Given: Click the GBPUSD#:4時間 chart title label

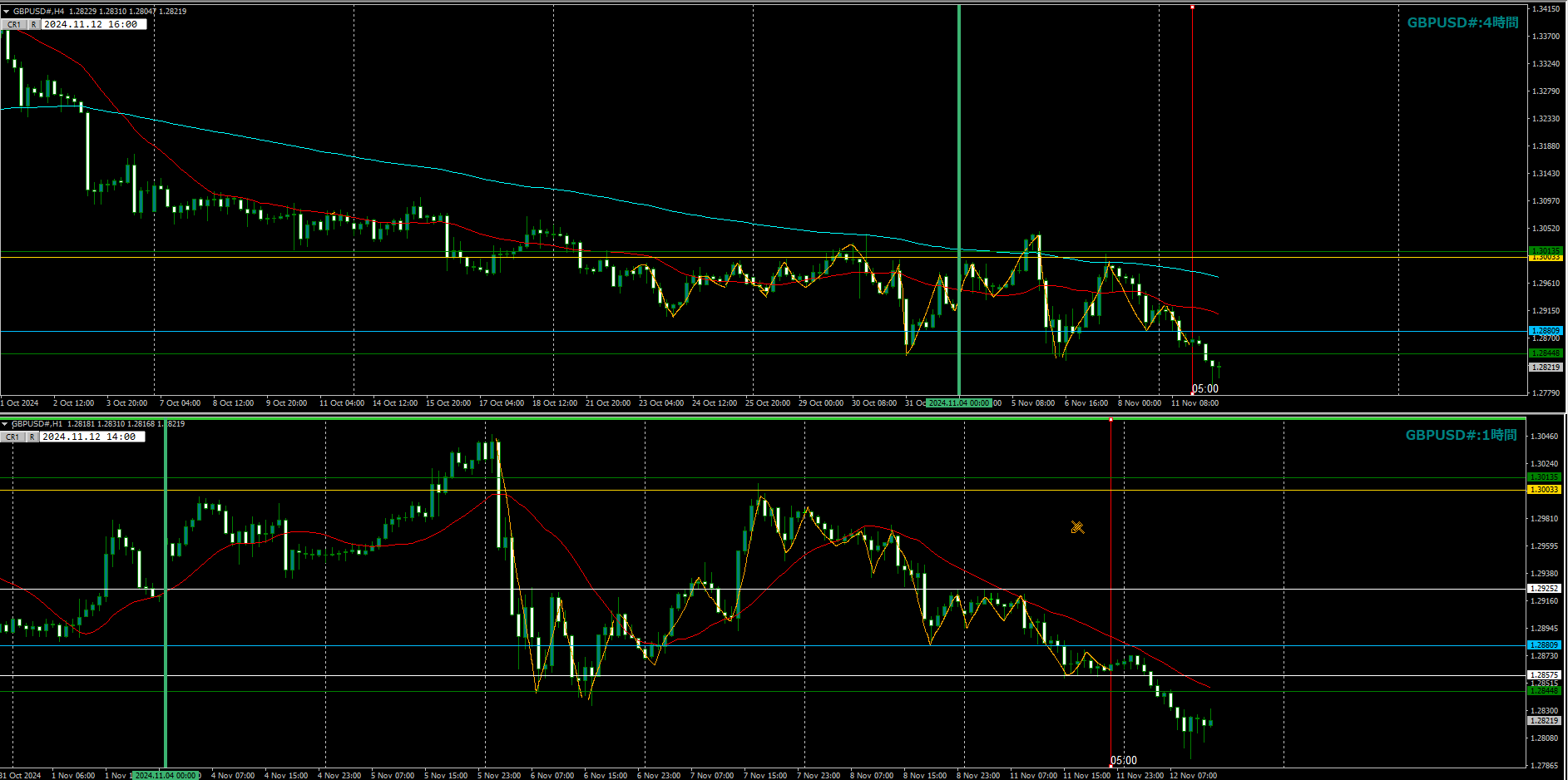Looking at the screenshot, I should point(1462,22).
